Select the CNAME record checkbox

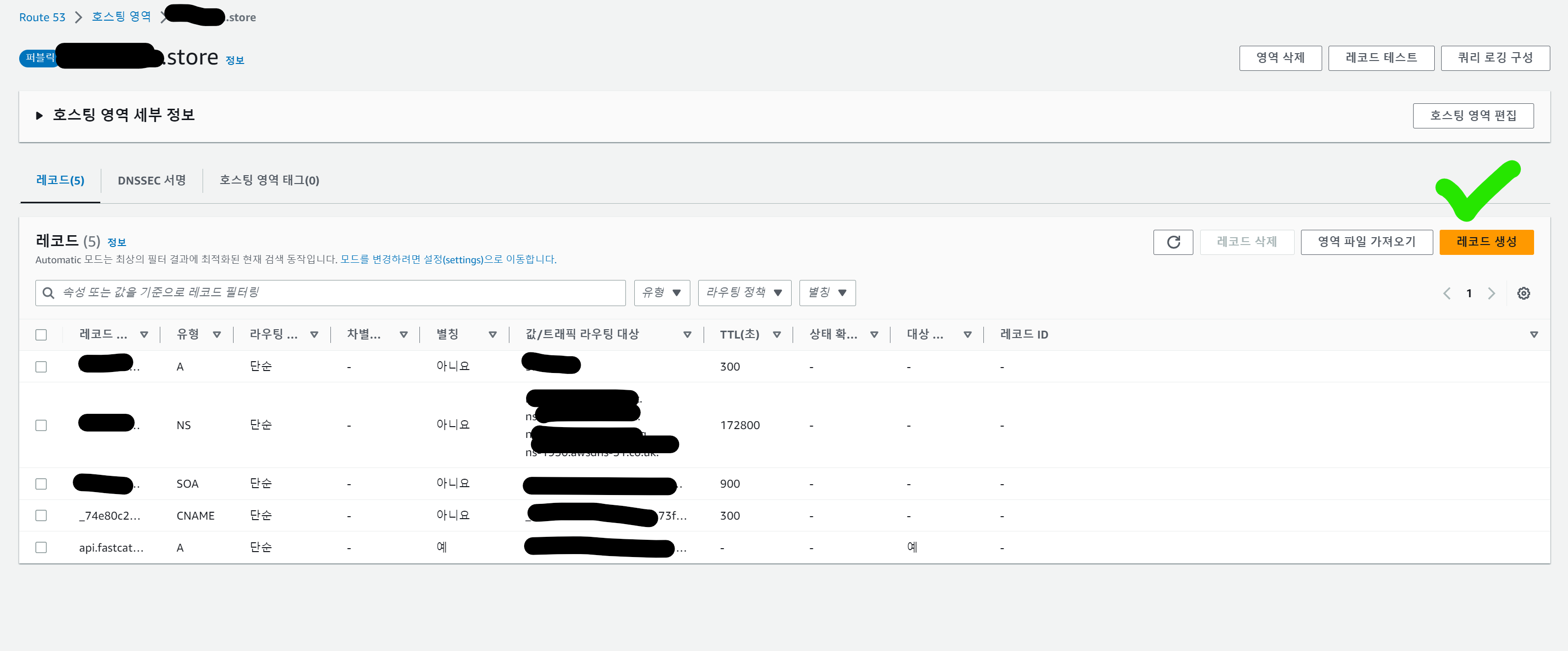point(41,515)
